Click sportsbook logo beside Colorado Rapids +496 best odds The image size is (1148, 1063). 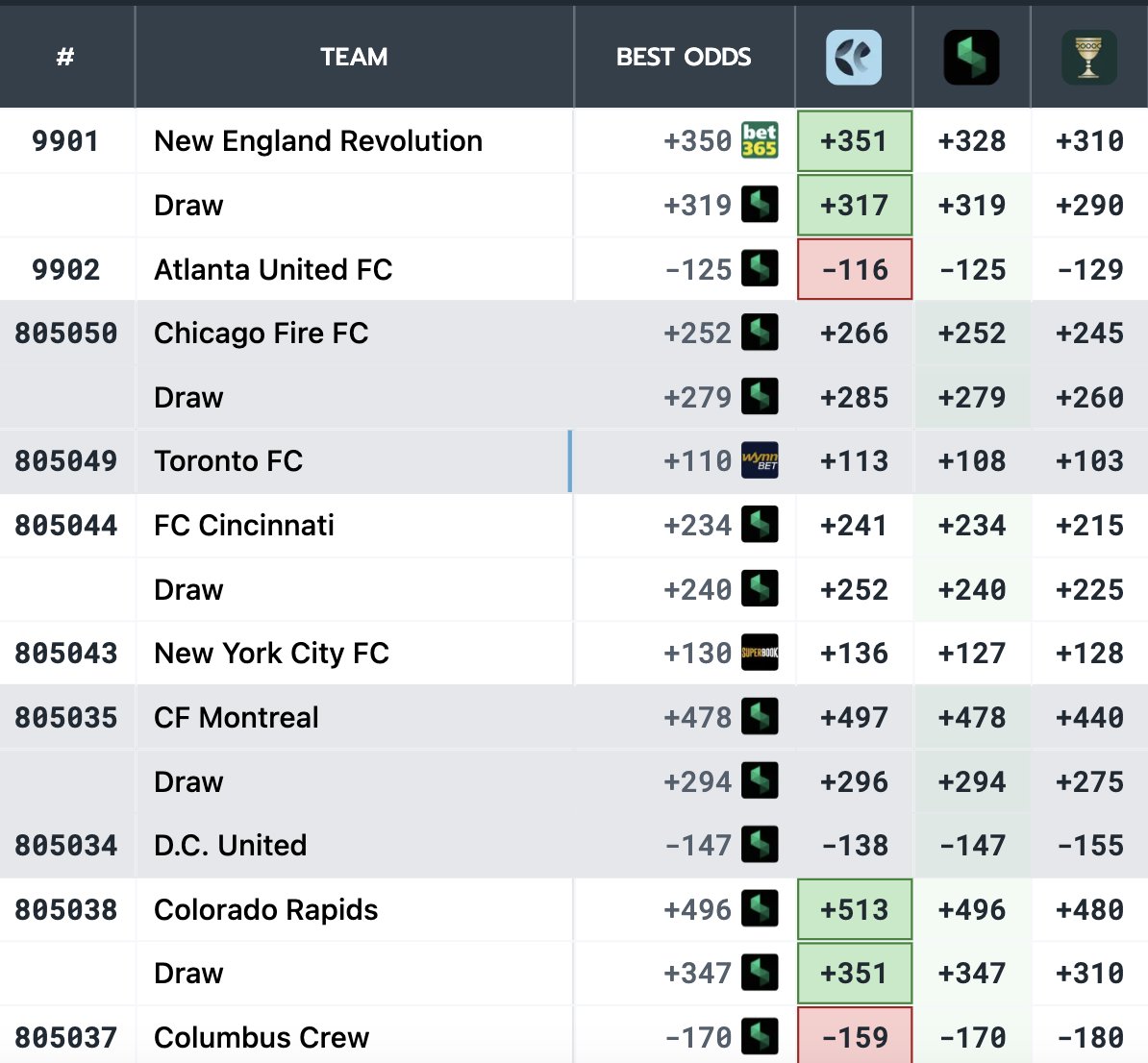[x=760, y=909]
